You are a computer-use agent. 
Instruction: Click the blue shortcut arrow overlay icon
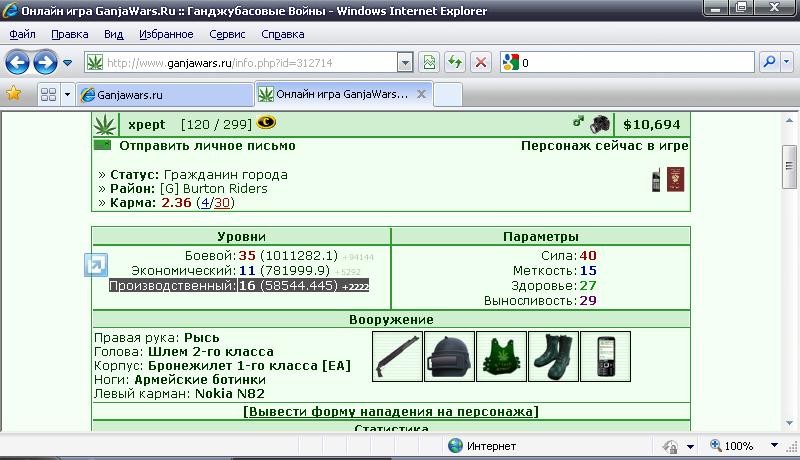click(x=96, y=265)
